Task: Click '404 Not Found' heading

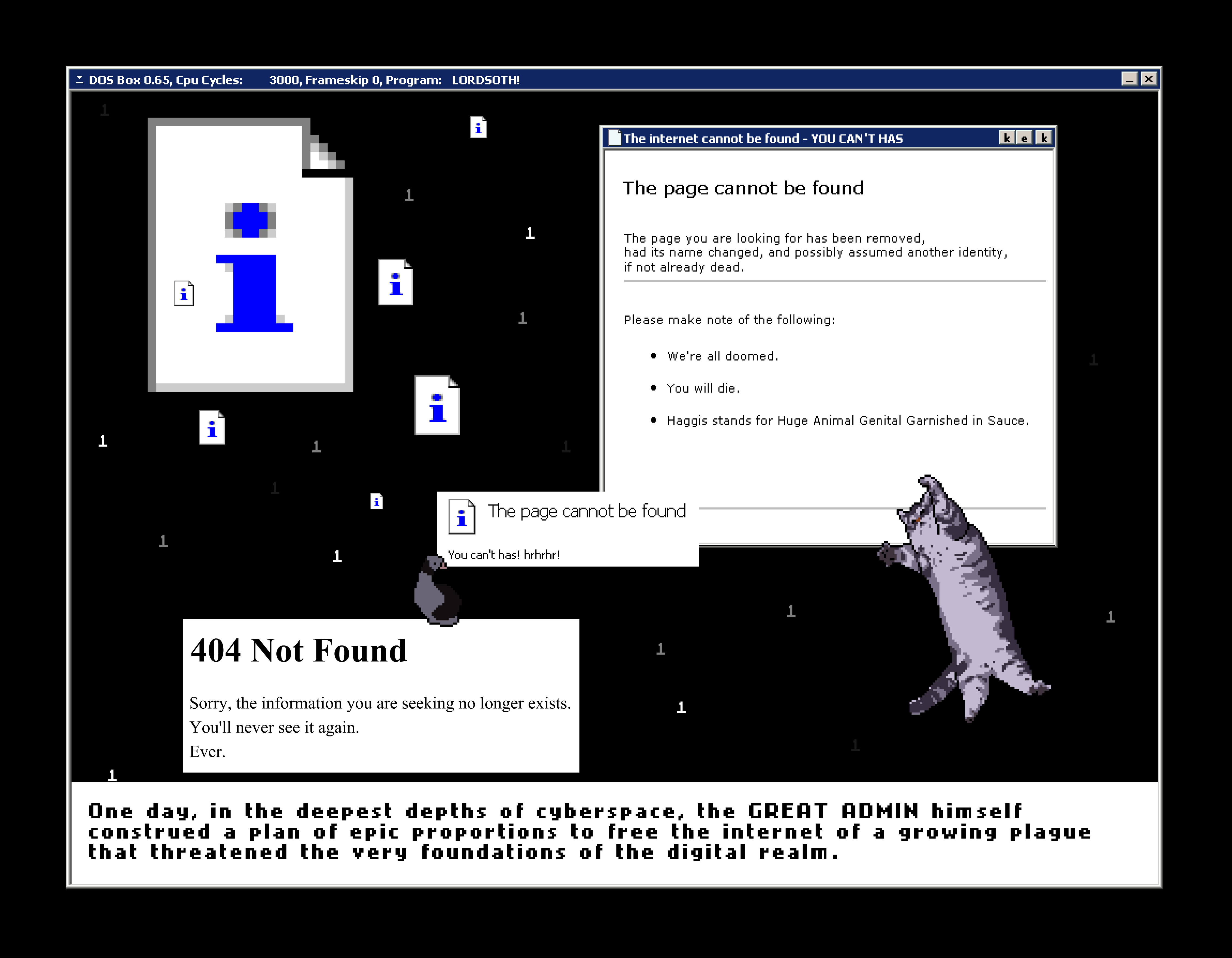Action: pos(298,650)
